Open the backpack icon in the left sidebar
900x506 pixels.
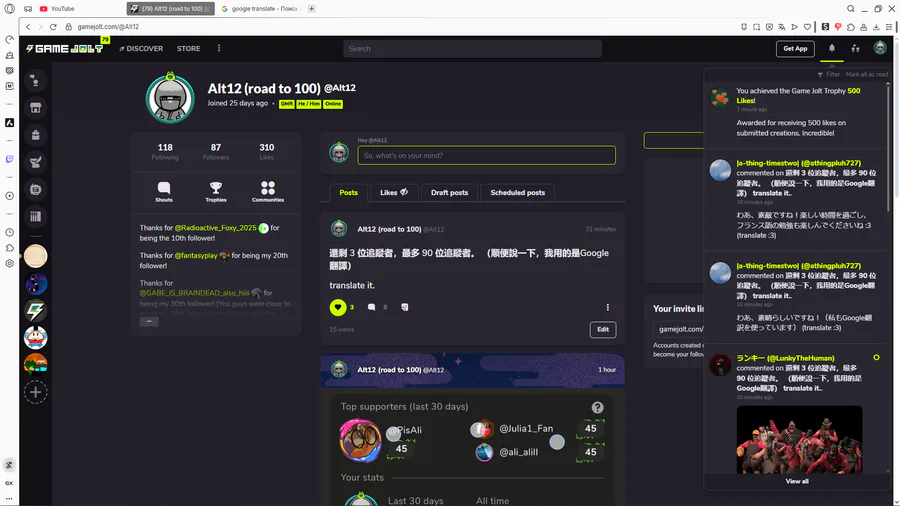pos(36,135)
